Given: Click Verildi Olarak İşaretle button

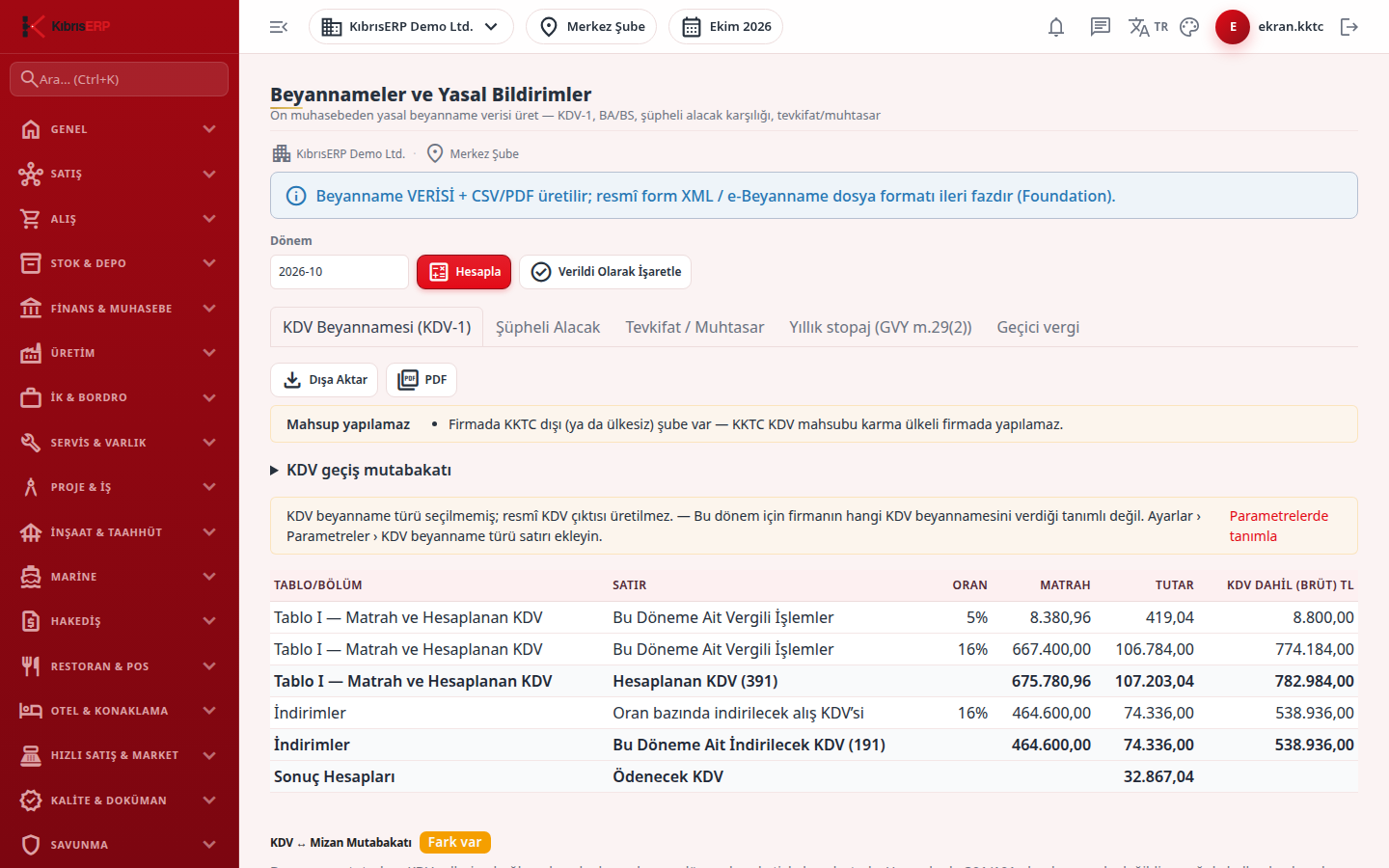Looking at the screenshot, I should pyautogui.click(x=605, y=272).
